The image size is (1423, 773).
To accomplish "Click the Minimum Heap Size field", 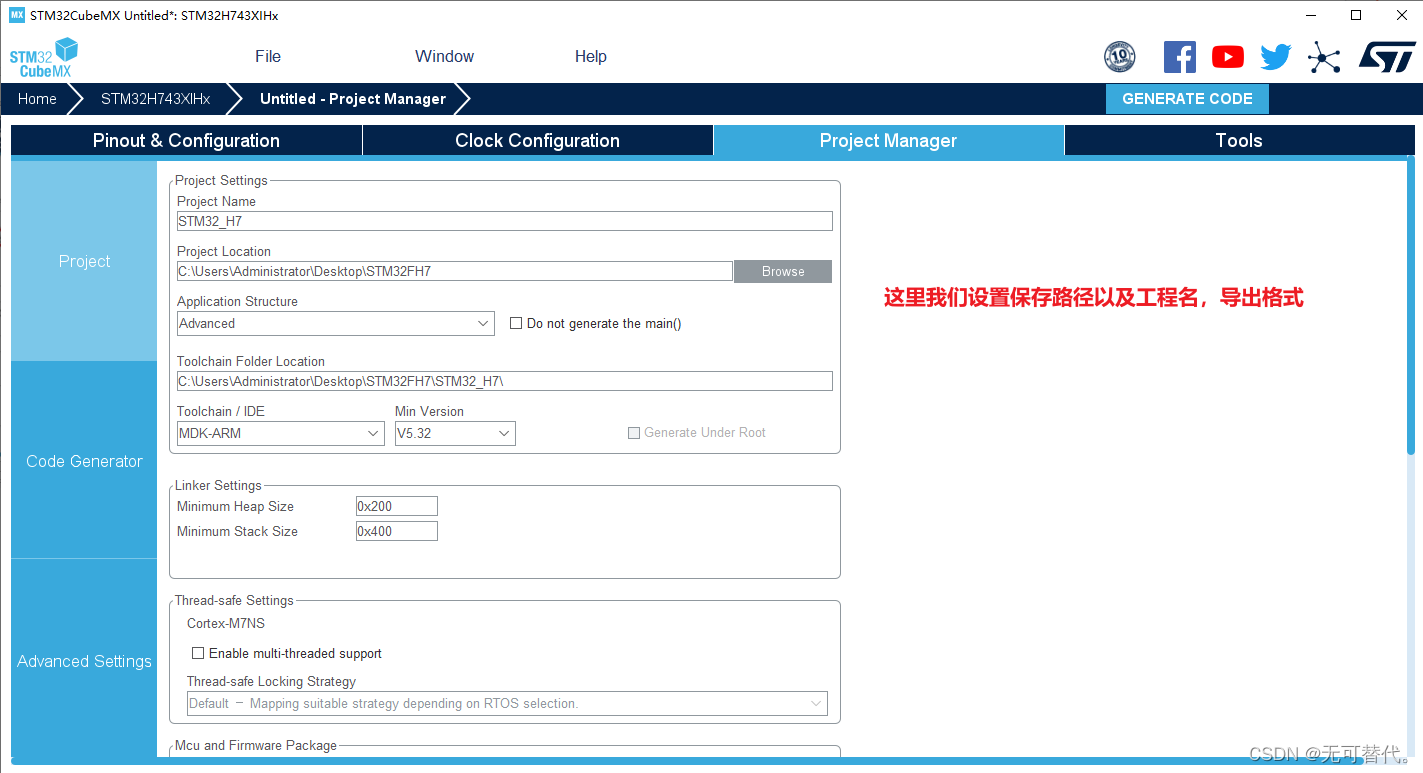I will tap(397, 506).
